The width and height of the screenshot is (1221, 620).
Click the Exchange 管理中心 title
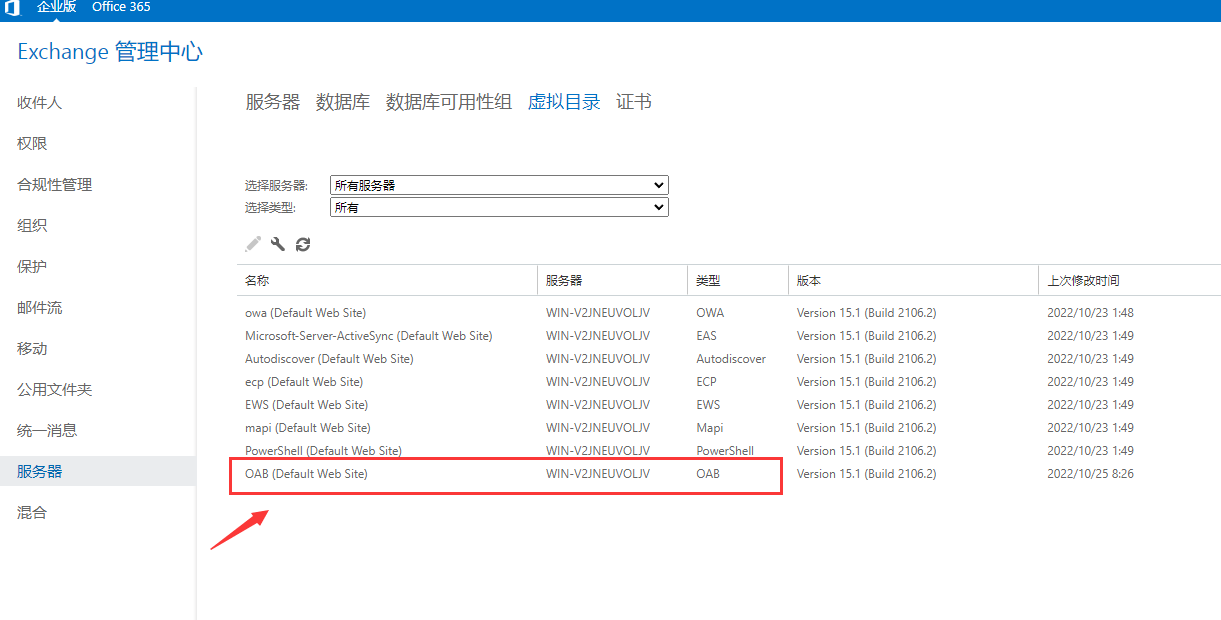click(x=110, y=52)
